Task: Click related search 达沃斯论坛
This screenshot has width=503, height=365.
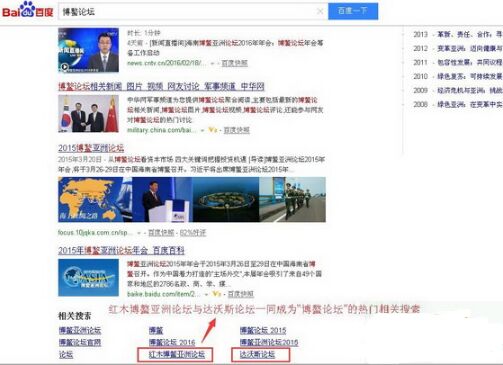Action: coord(257,354)
